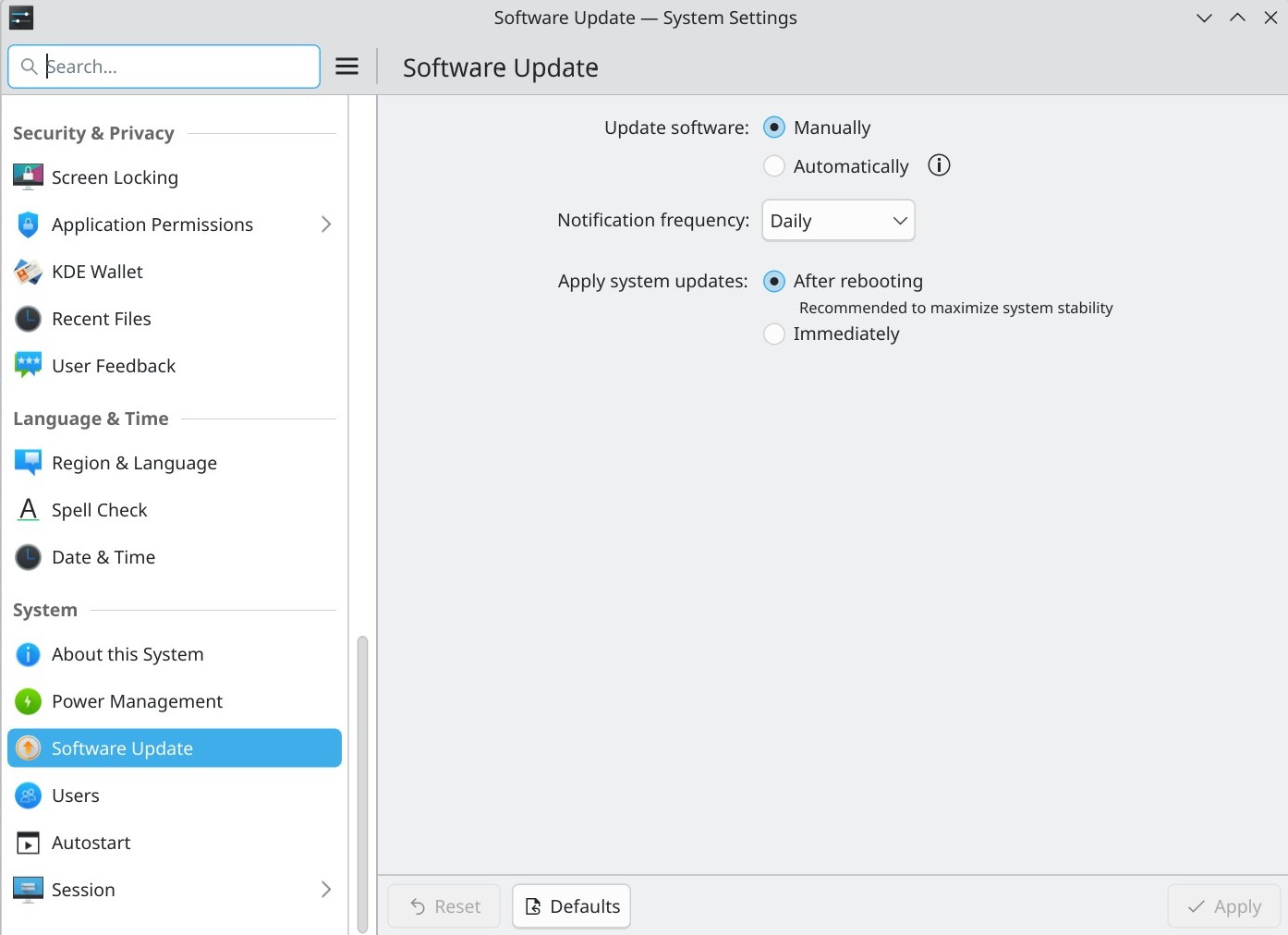Choose the After rebooting option

click(774, 281)
